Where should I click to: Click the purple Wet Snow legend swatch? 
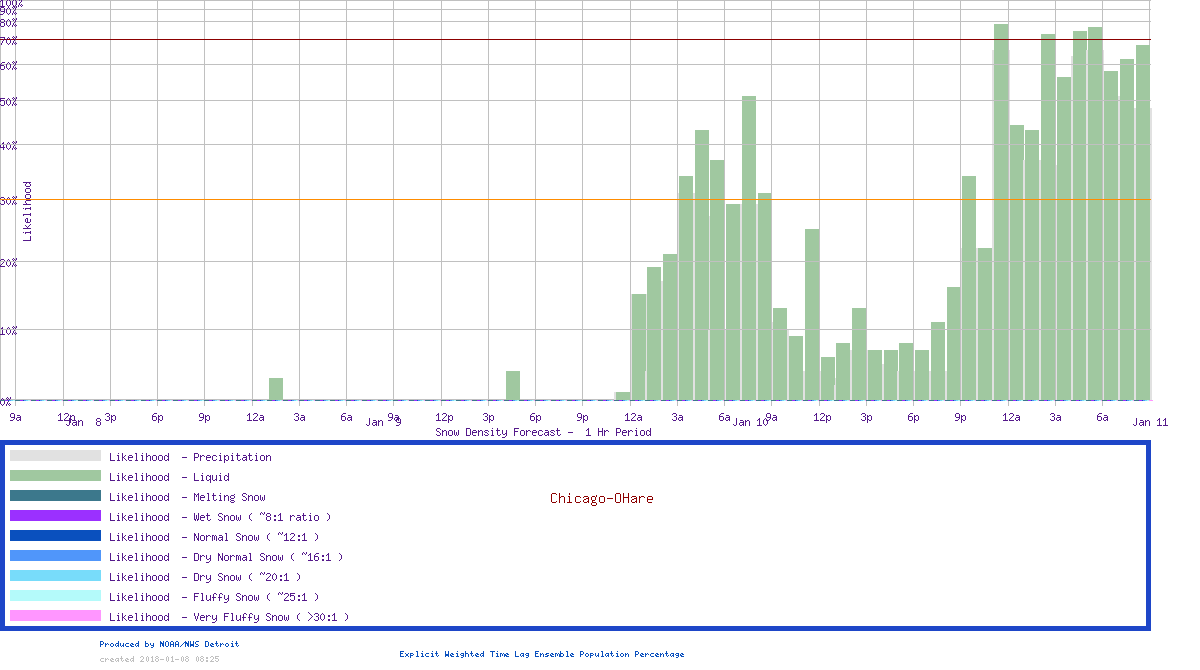(x=55, y=516)
